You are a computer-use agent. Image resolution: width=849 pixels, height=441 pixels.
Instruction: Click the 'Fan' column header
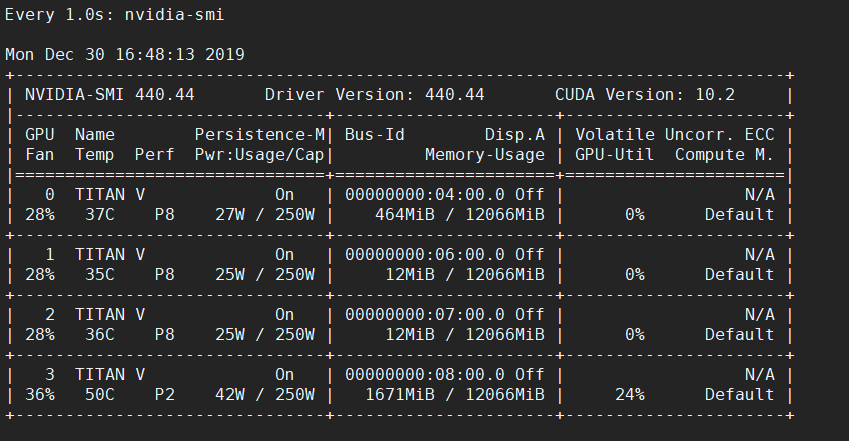(x=40, y=155)
